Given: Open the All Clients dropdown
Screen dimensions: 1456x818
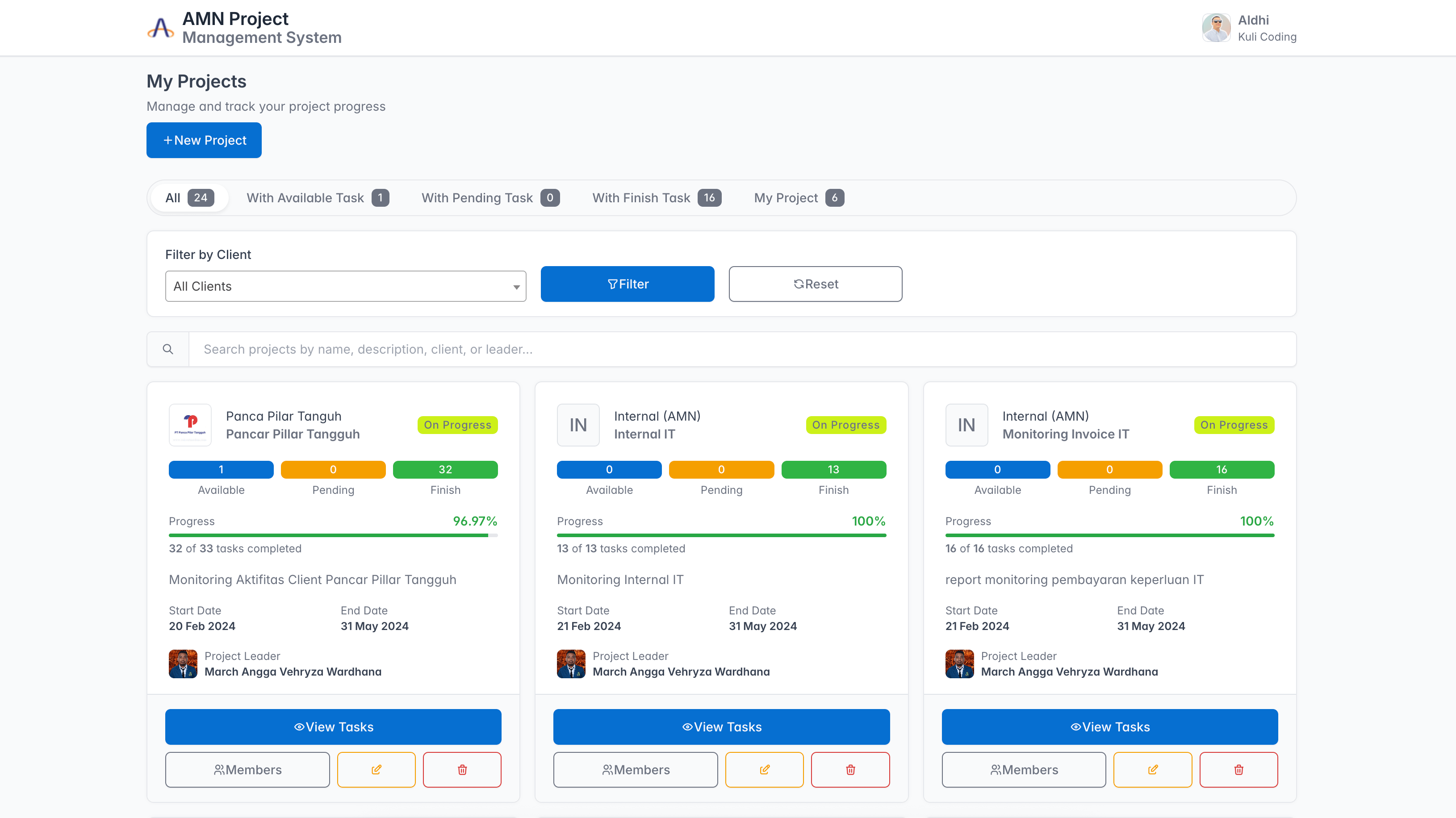Looking at the screenshot, I should coord(345,286).
